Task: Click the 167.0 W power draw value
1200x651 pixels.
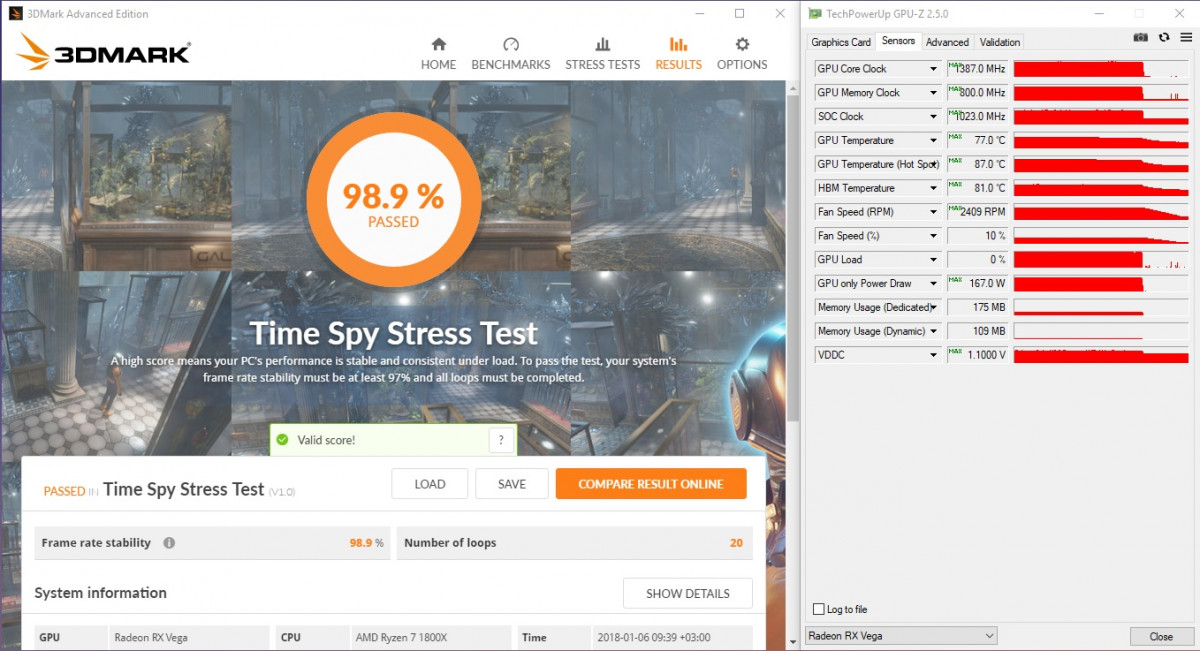Action: tap(977, 284)
